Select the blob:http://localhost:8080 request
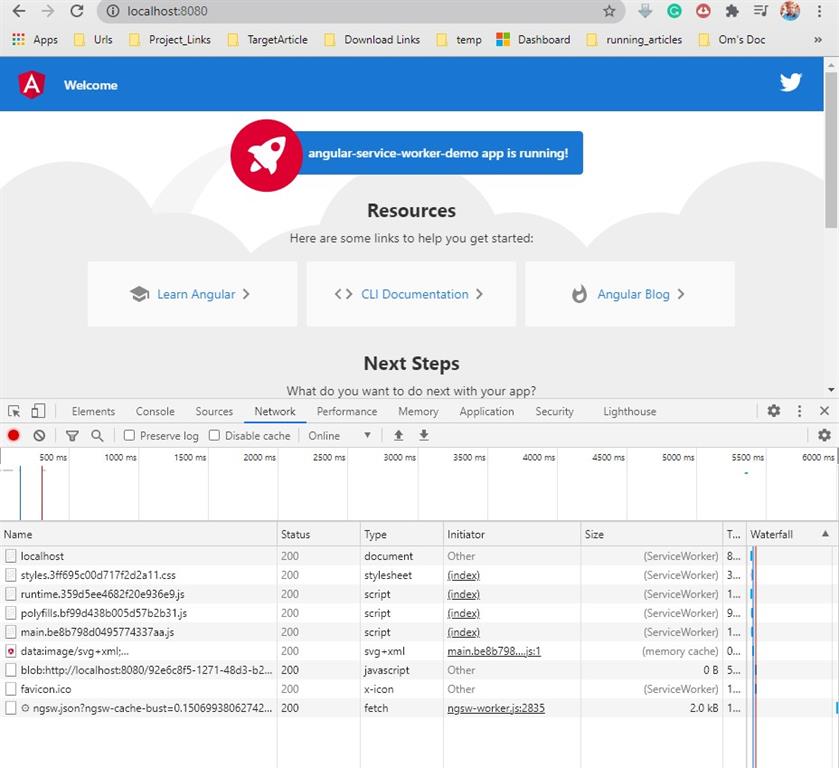839x768 pixels. (x=372, y=670)
